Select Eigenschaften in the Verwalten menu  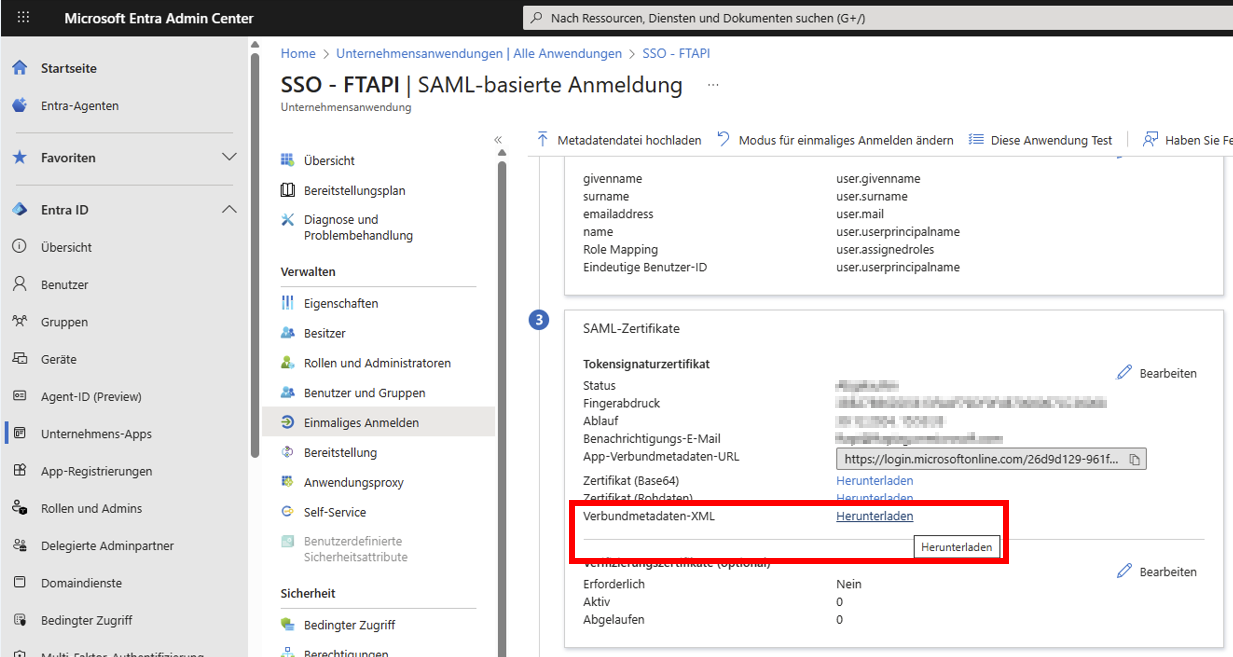pyautogui.click(x=341, y=303)
